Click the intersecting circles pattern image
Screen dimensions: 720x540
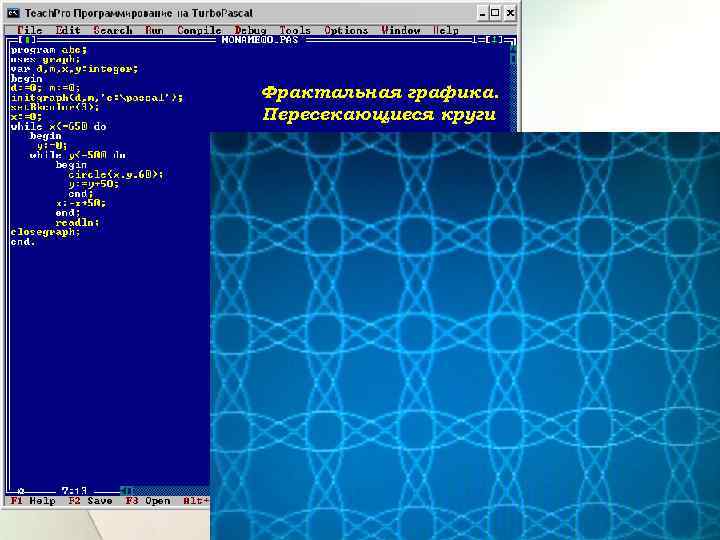(x=465, y=336)
